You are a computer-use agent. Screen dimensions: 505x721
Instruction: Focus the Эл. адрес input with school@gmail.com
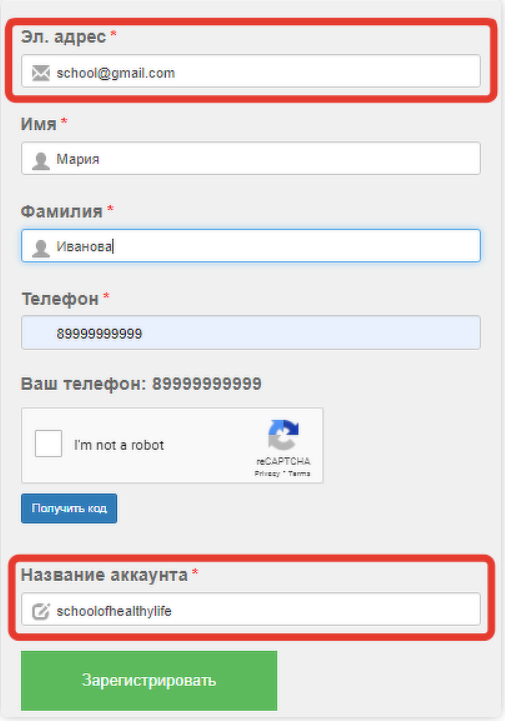coord(251,71)
